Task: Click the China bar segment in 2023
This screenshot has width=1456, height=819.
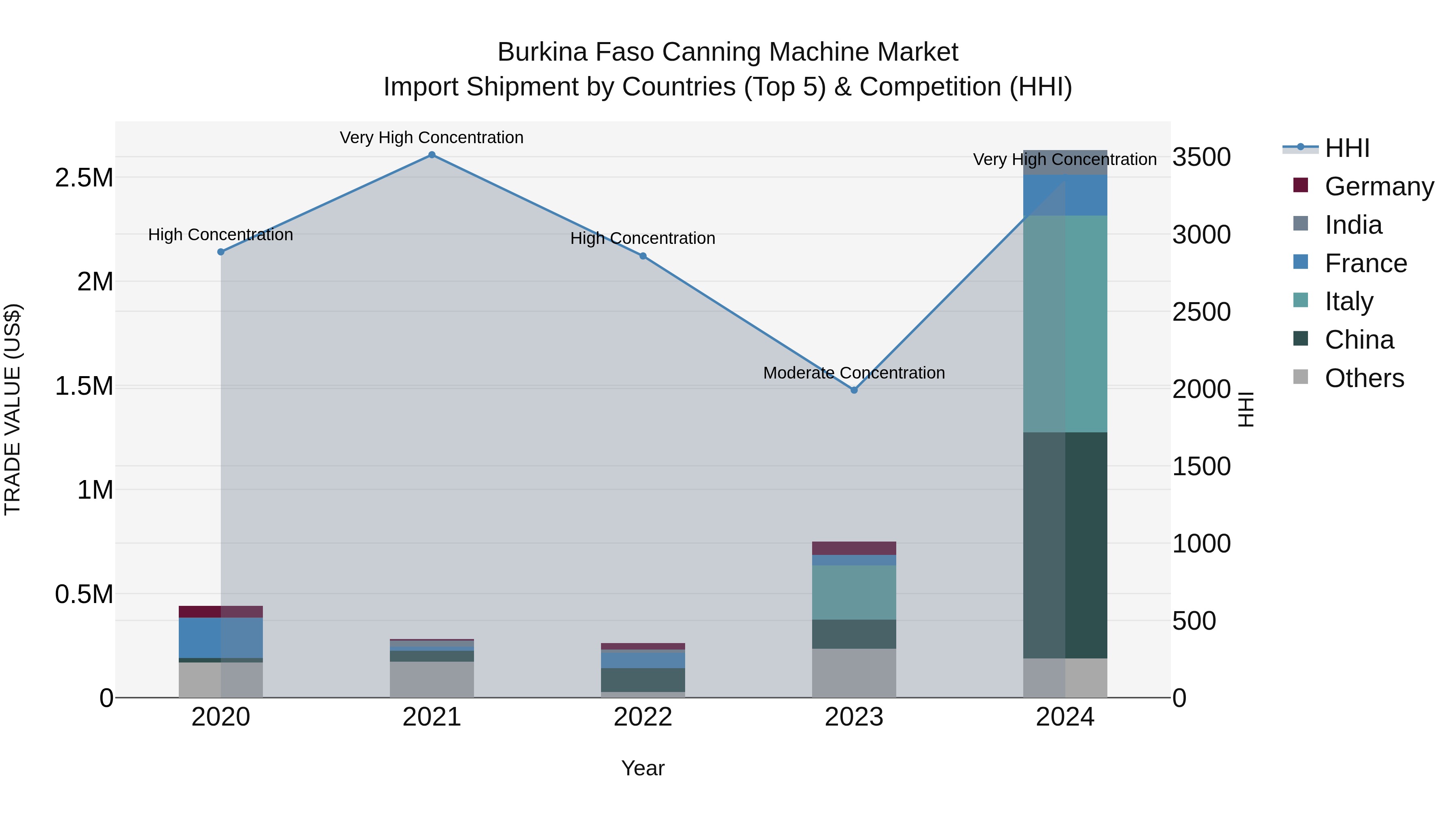Action: coord(854,635)
